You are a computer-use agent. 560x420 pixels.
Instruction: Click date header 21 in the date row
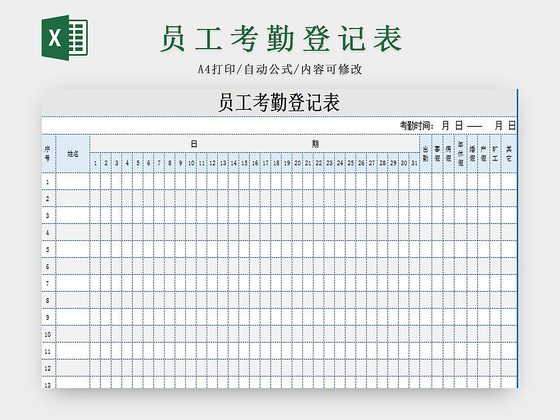click(308, 163)
